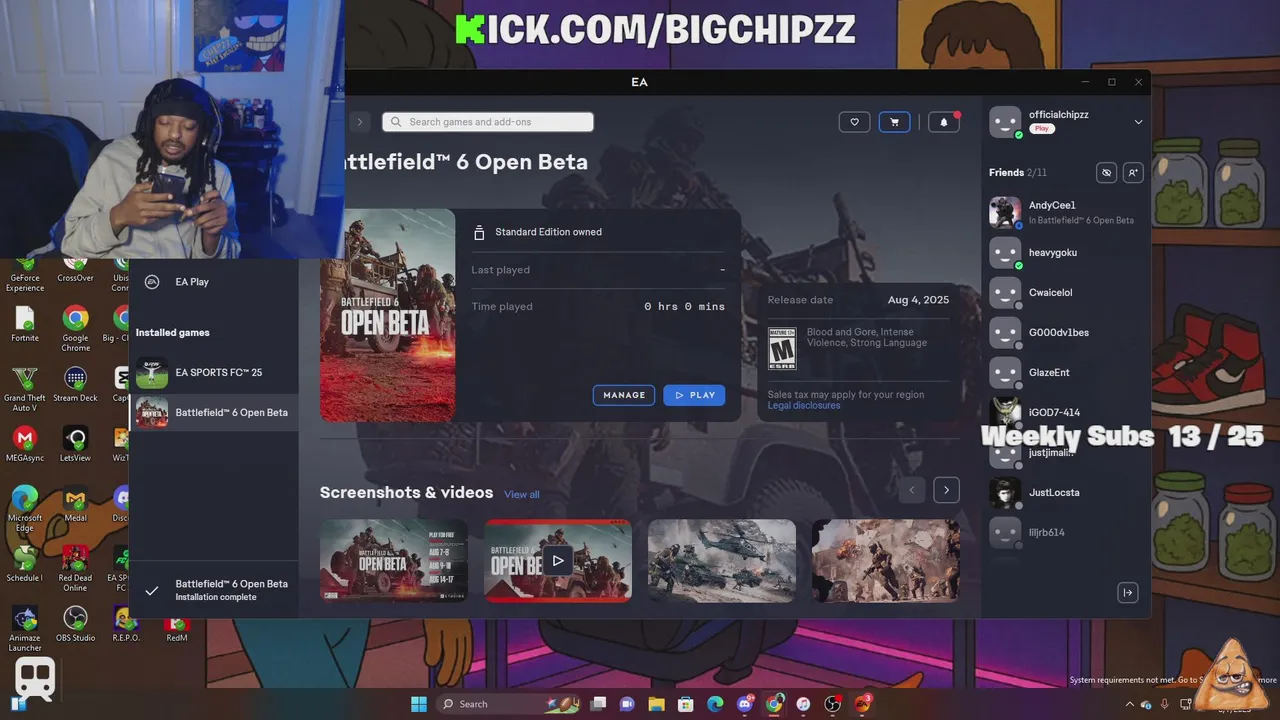Open Animaze Launcher desktop icon
The image size is (1280, 720).
[x=24, y=629]
